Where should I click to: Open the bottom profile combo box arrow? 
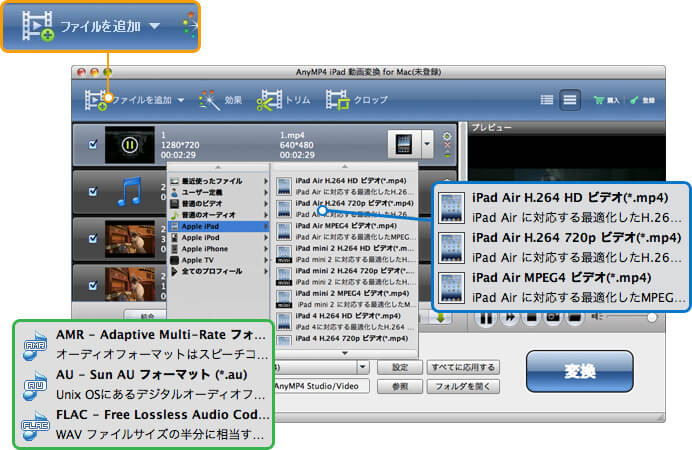[x=362, y=367]
